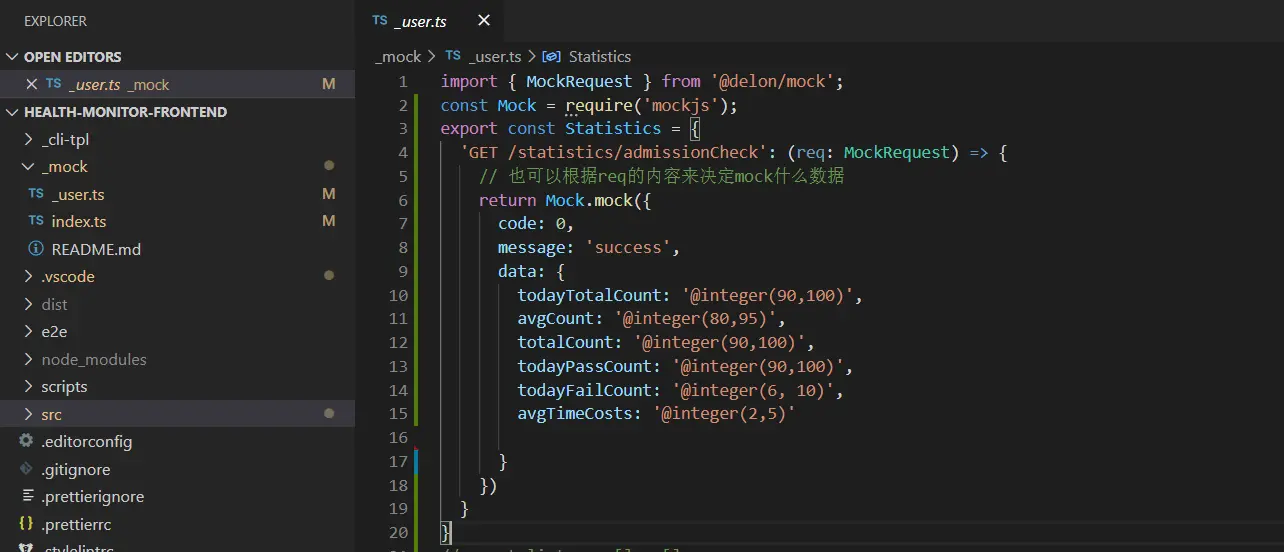Click line number 17 in gutter
Image resolution: width=1284 pixels, height=552 pixels.
[x=398, y=462]
